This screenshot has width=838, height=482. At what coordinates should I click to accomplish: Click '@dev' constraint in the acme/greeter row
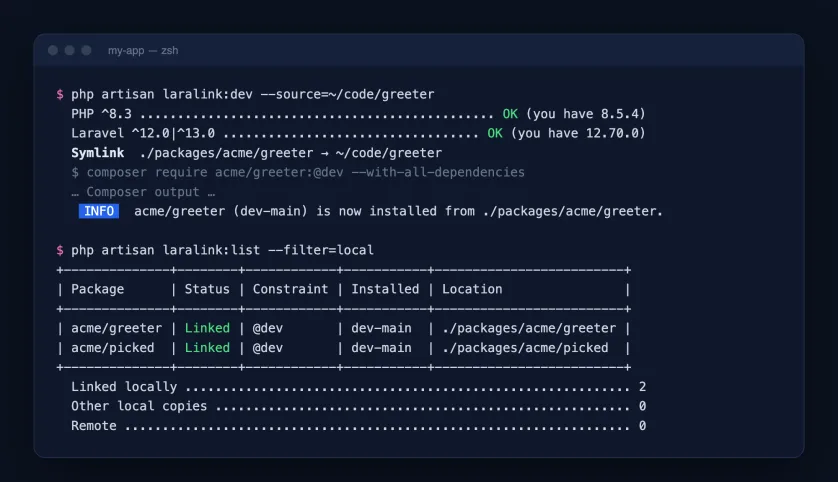pos(268,328)
